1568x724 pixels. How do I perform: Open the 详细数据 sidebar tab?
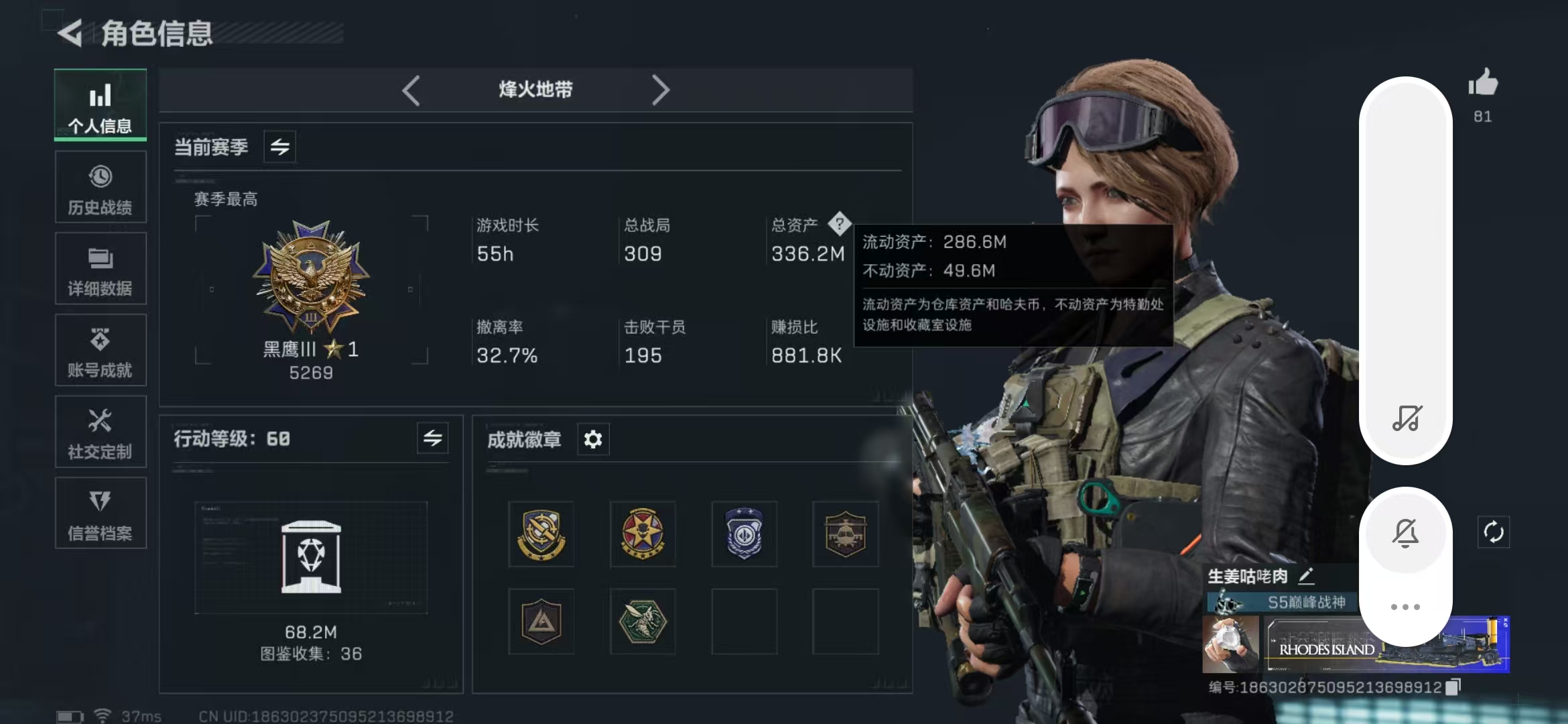click(101, 269)
